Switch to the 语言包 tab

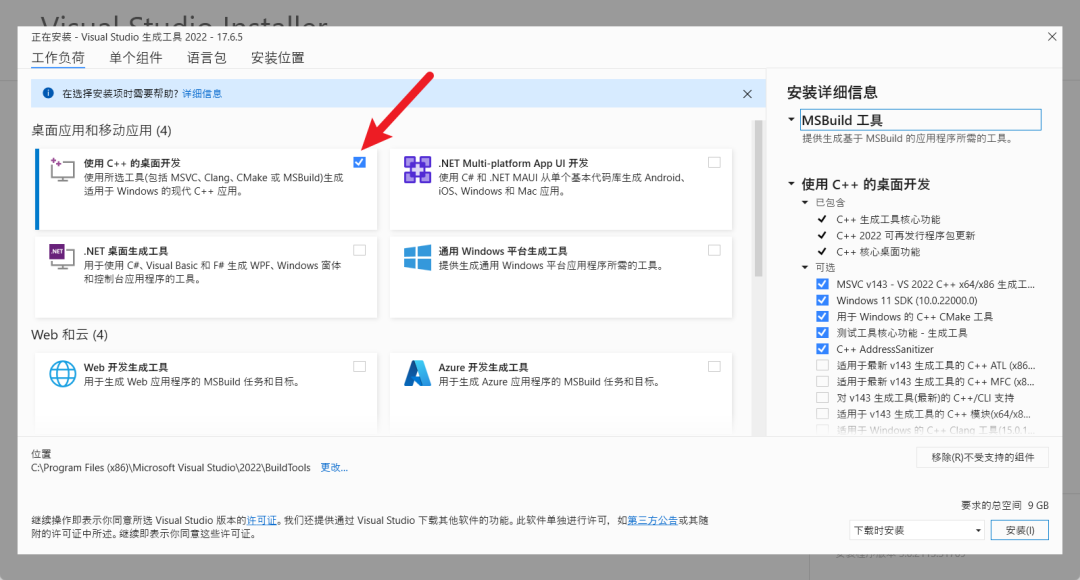(207, 58)
